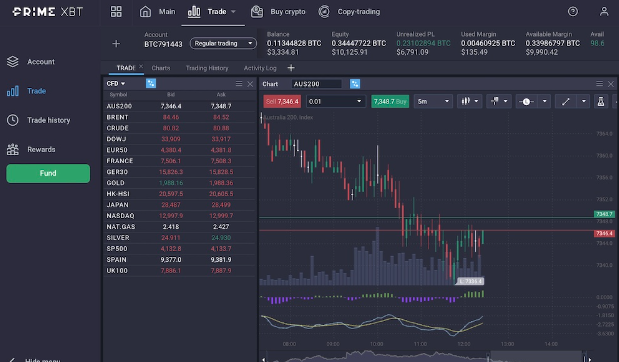Select the NASDAQ row in symbol list
The width and height of the screenshot is (619, 362).
[x=180, y=216]
